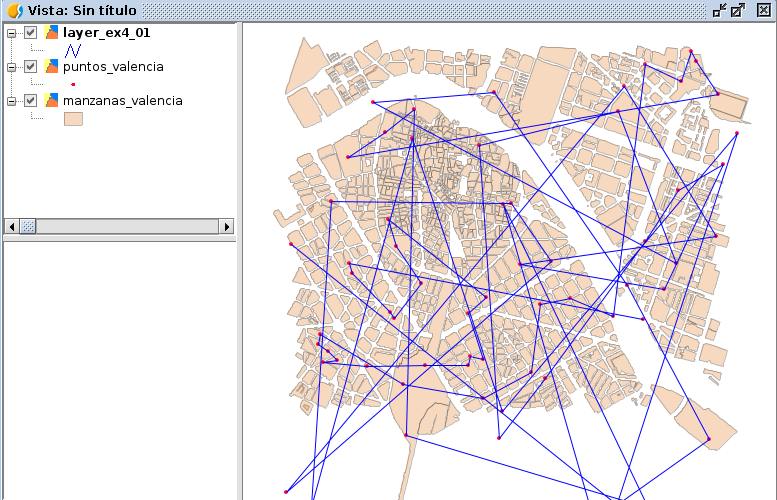This screenshot has width=777, height=500.
Task: Click the manzanas_valencia beige fill swatch
Action: click(x=73, y=118)
